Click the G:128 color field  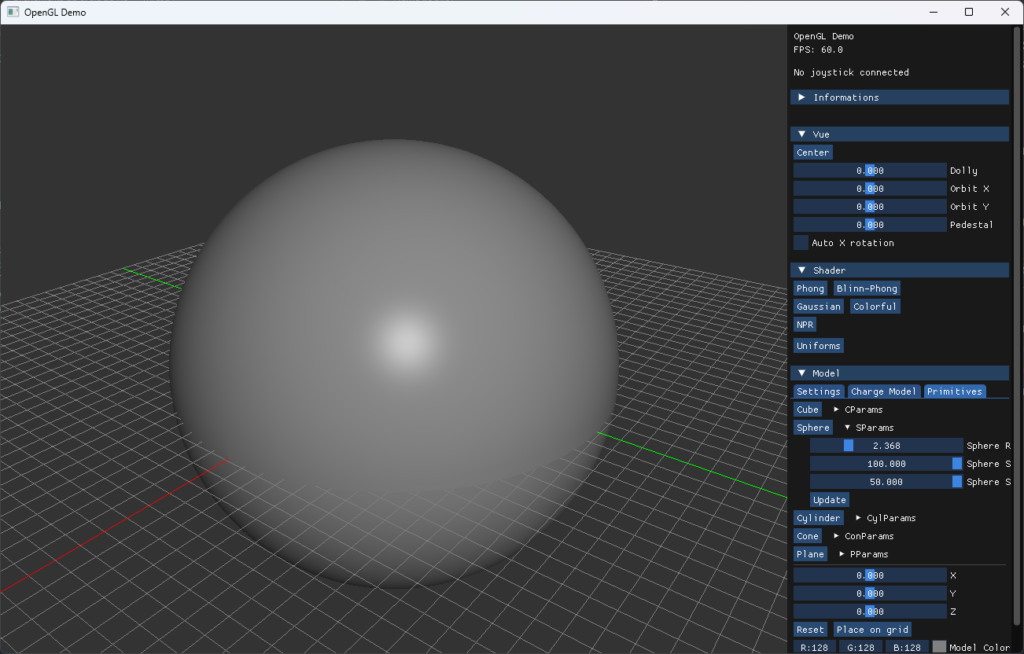click(860, 647)
